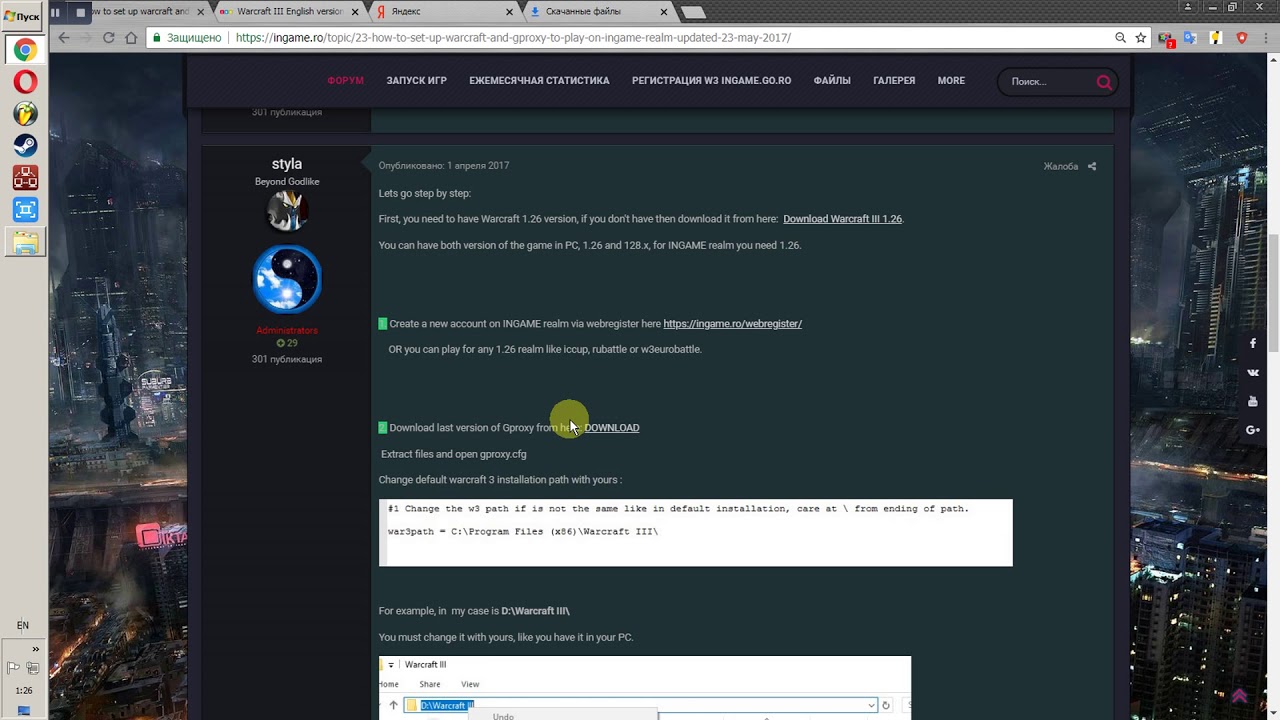This screenshot has height=720, width=1280.
Task: Click the EN language indicator
Action: [23, 626]
